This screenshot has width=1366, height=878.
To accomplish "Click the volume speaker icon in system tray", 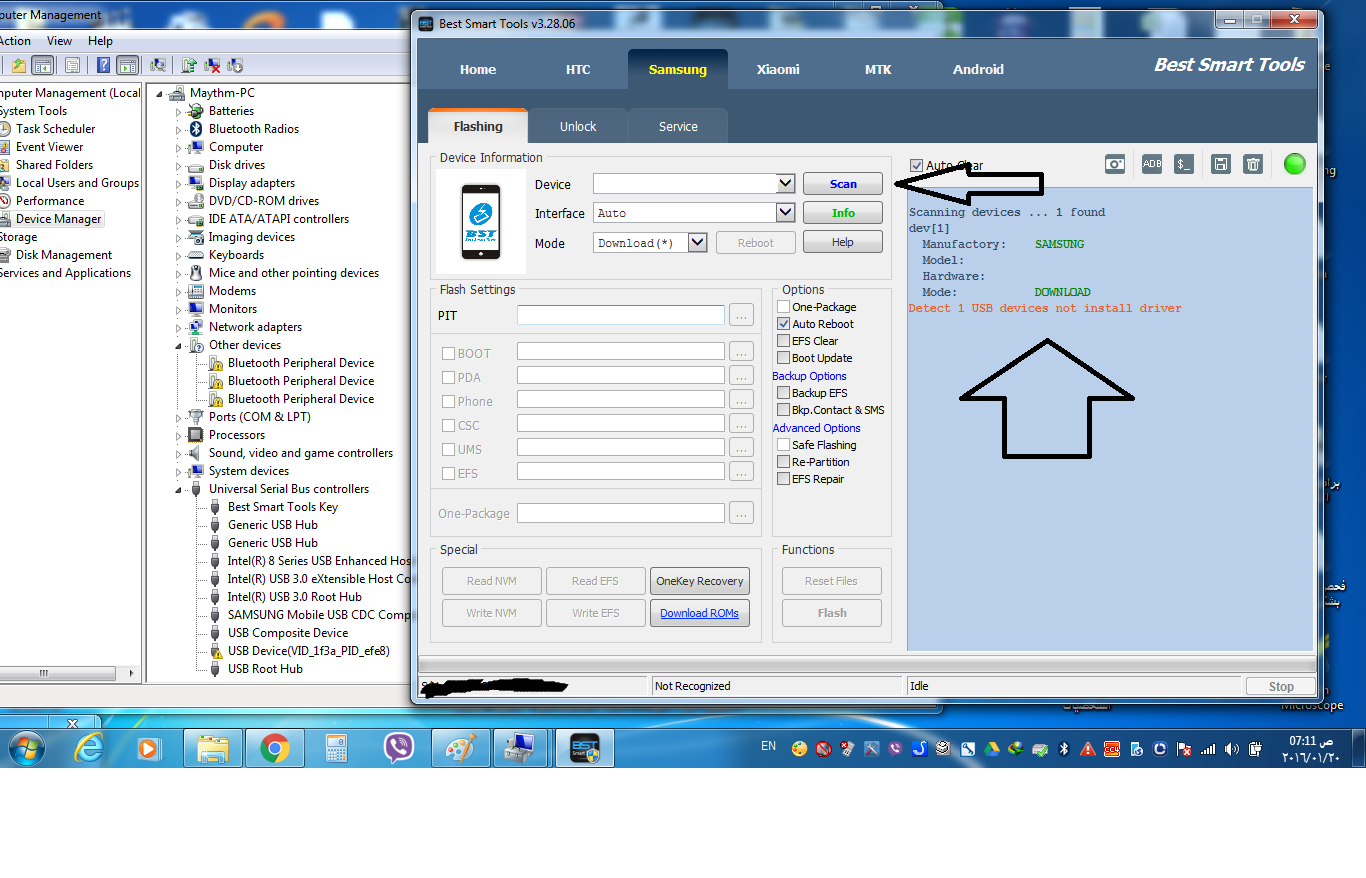I will click(x=1230, y=748).
